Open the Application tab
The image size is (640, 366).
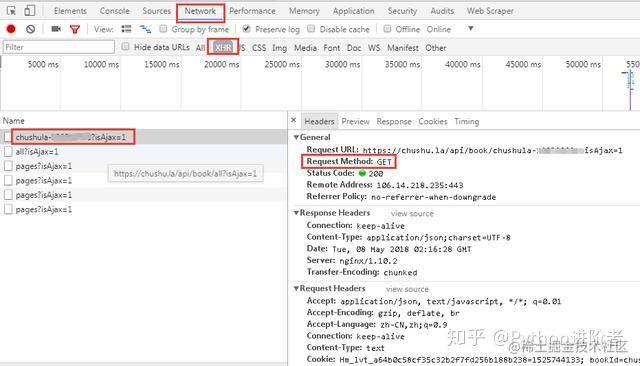click(353, 11)
